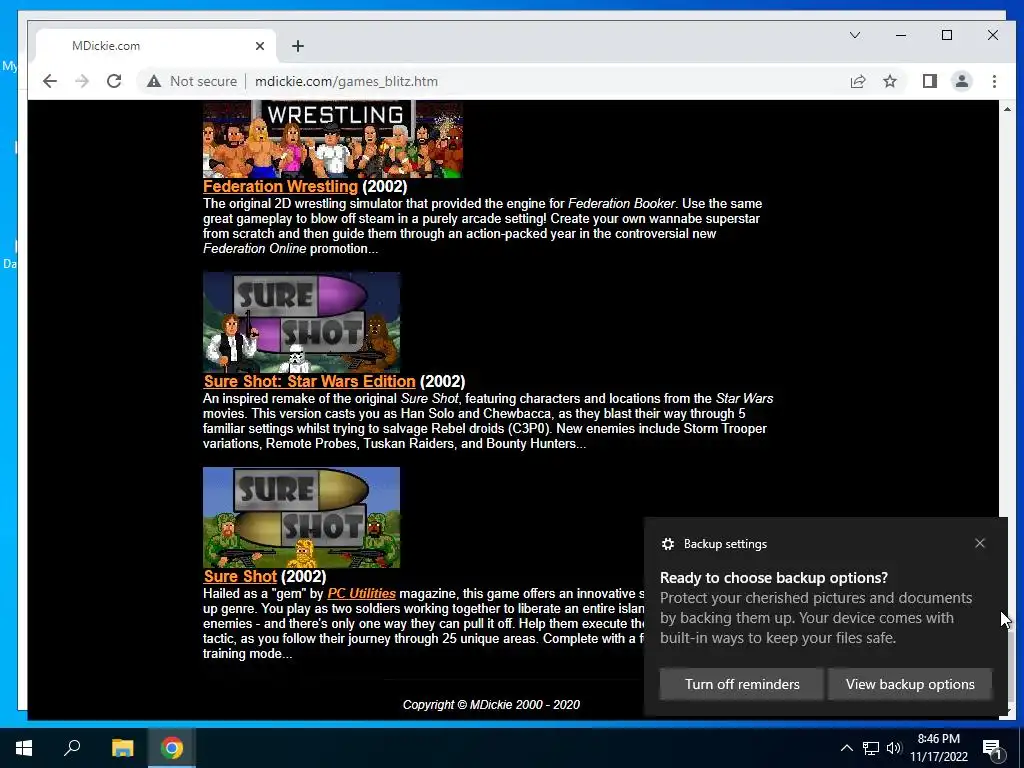Click the Star Wars Sure Shot banner
Viewport: 1024px width, 768px height.
click(x=301, y=323)
